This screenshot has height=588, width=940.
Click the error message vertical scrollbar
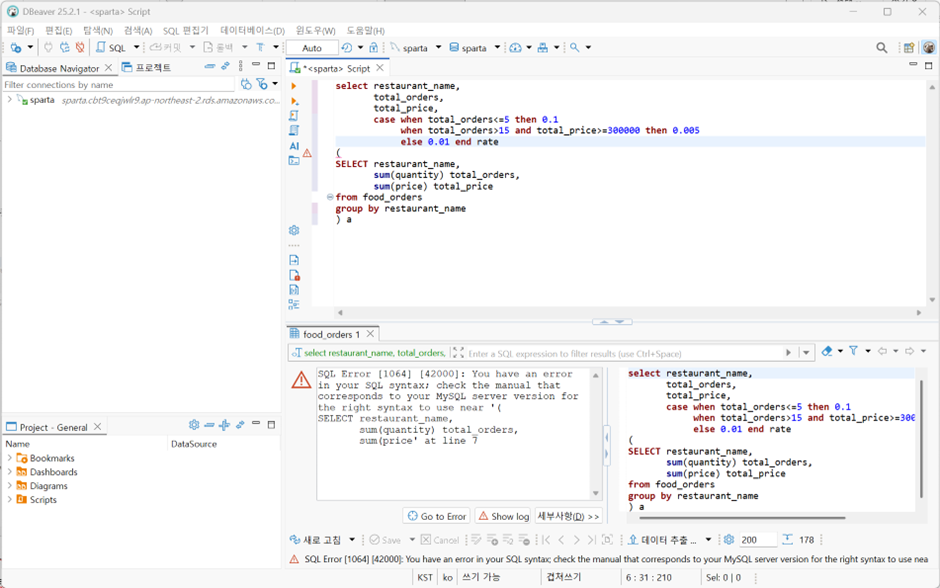point(595,434)
